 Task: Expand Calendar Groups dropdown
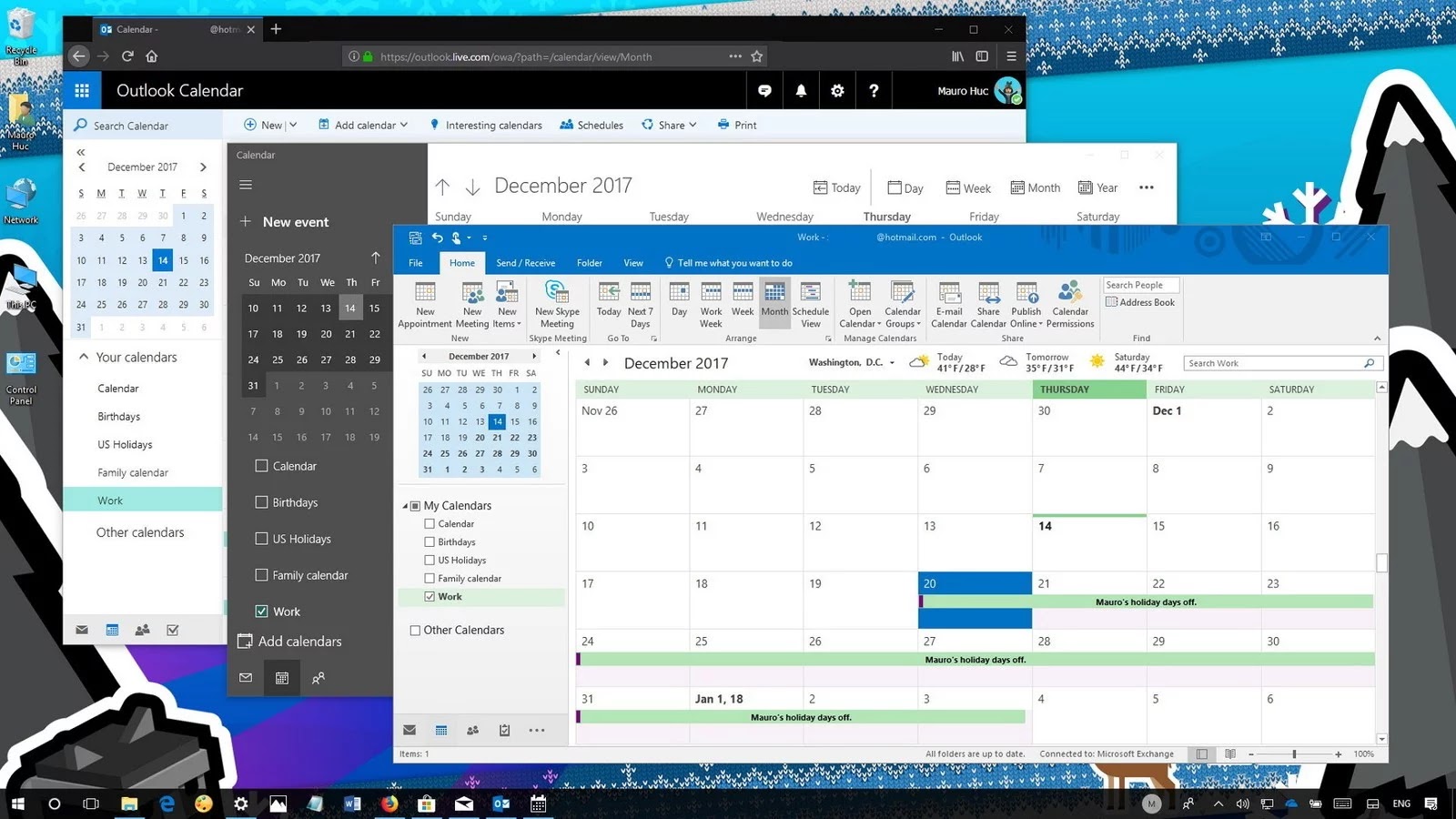[x=903, y=304]
